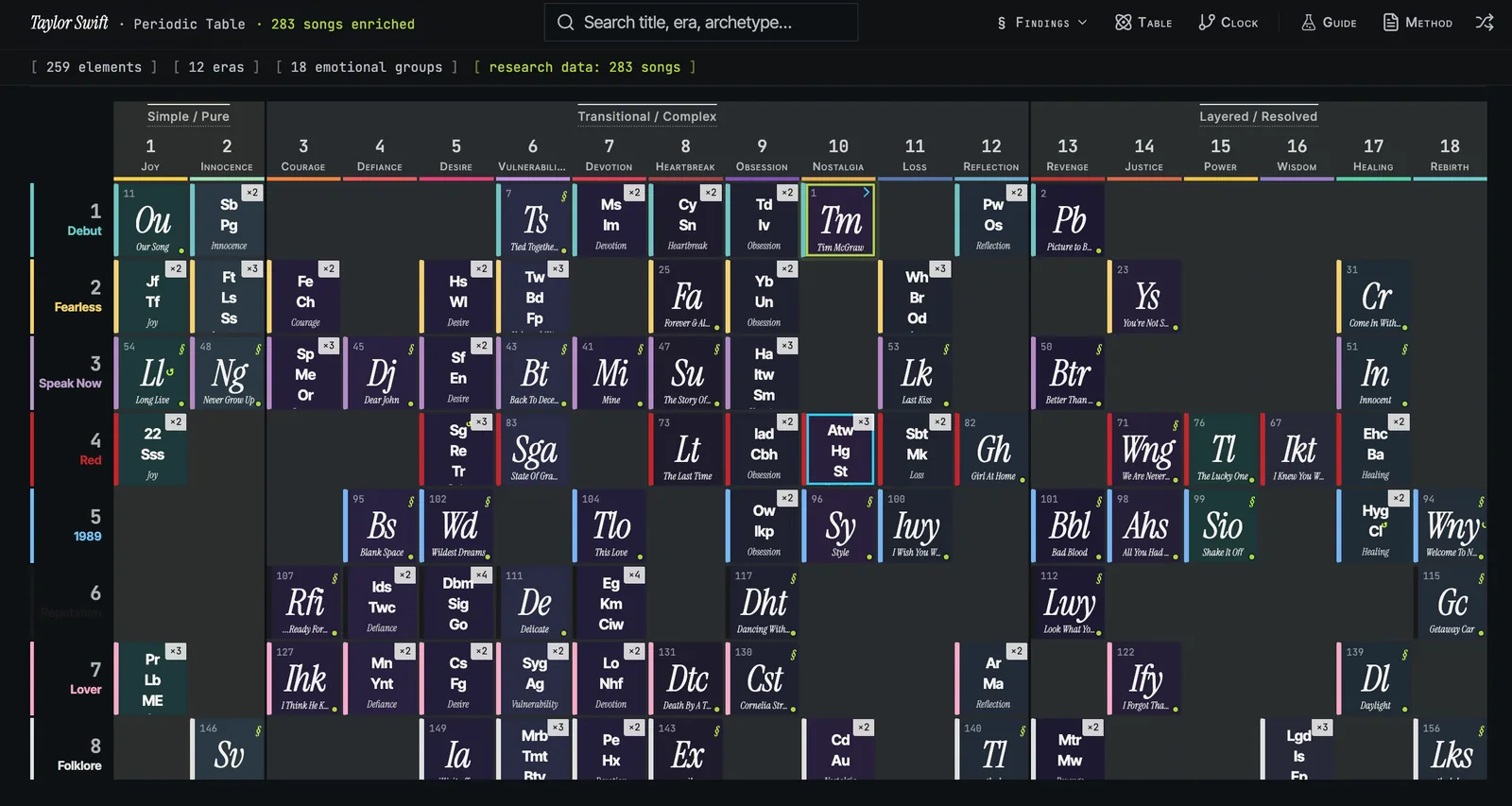Viewport: 1512px width, 806px height.
Task: Open the Tim McGraw element tile
Action: pyautogui.click(x=839, y=220)
